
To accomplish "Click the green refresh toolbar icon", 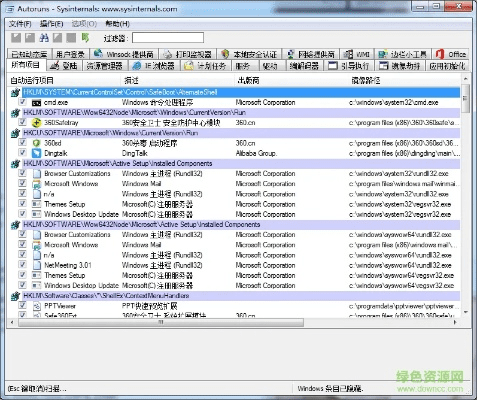I will [x=85, y=38].
